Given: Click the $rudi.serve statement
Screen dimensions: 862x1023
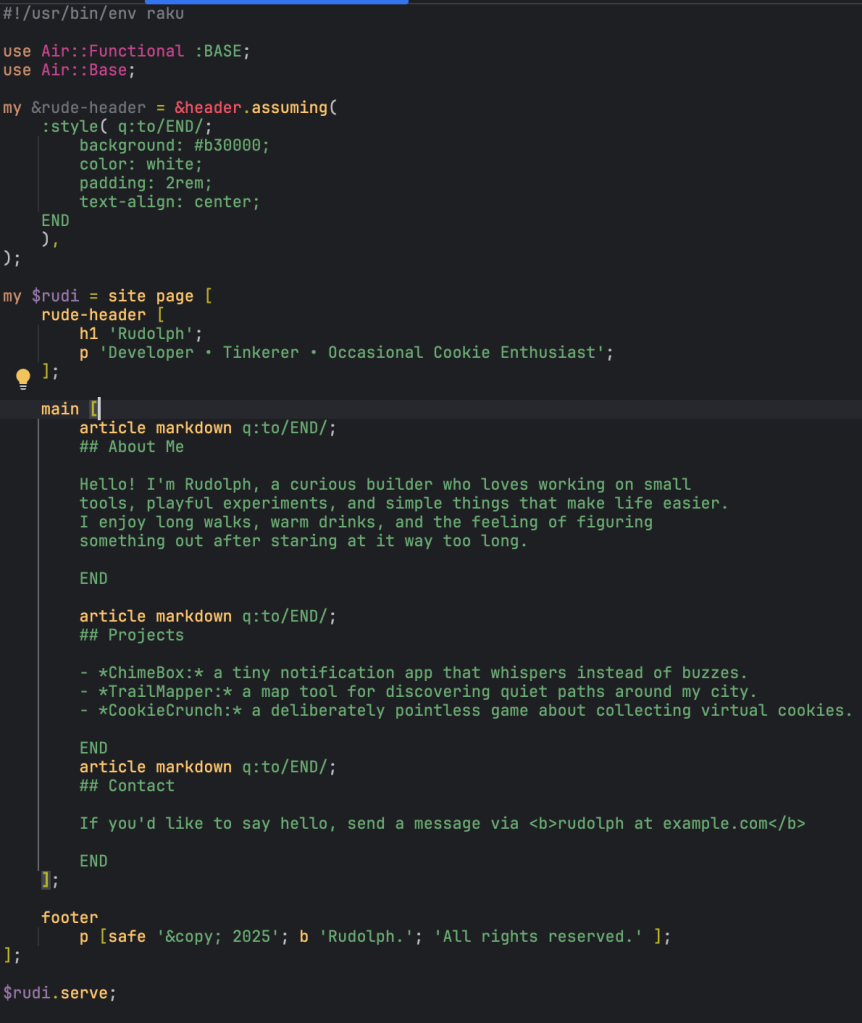Looking at the screenshot, I should coord(59,992).
